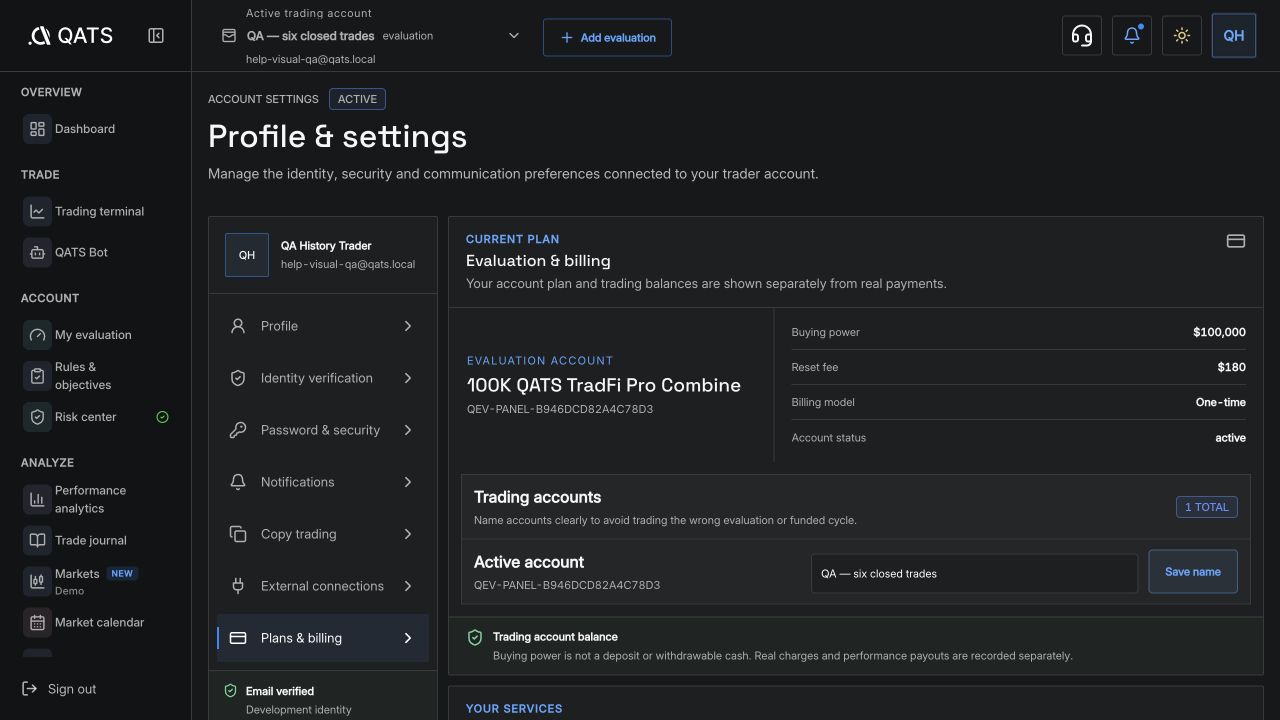Click the $100,000 buying power value
Screen dimensions: 1280x720
[1219, 332]
